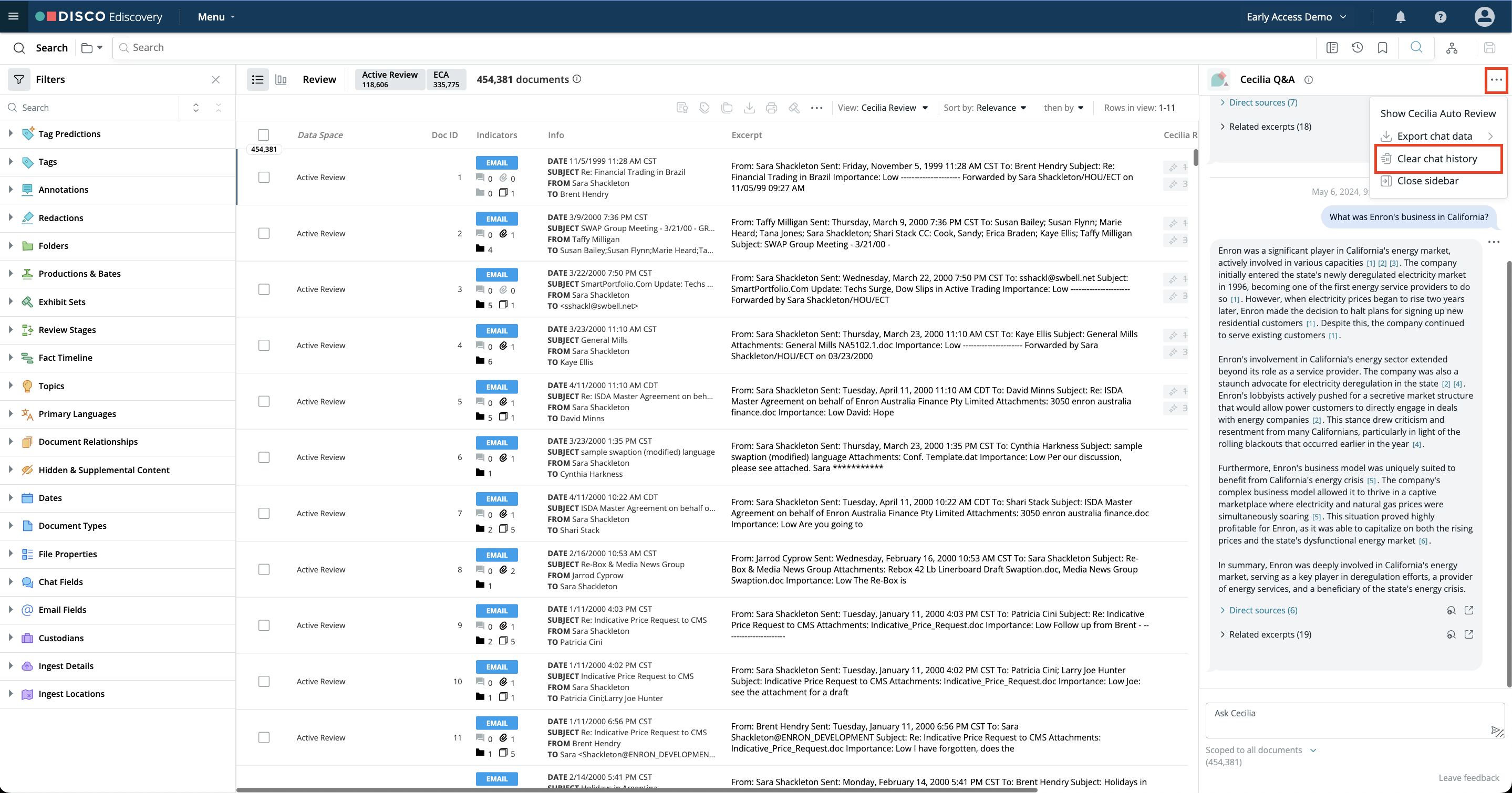Select Export chat data menu item
This screenshot has width=1512, height=793.
(x=1434, y=136)
